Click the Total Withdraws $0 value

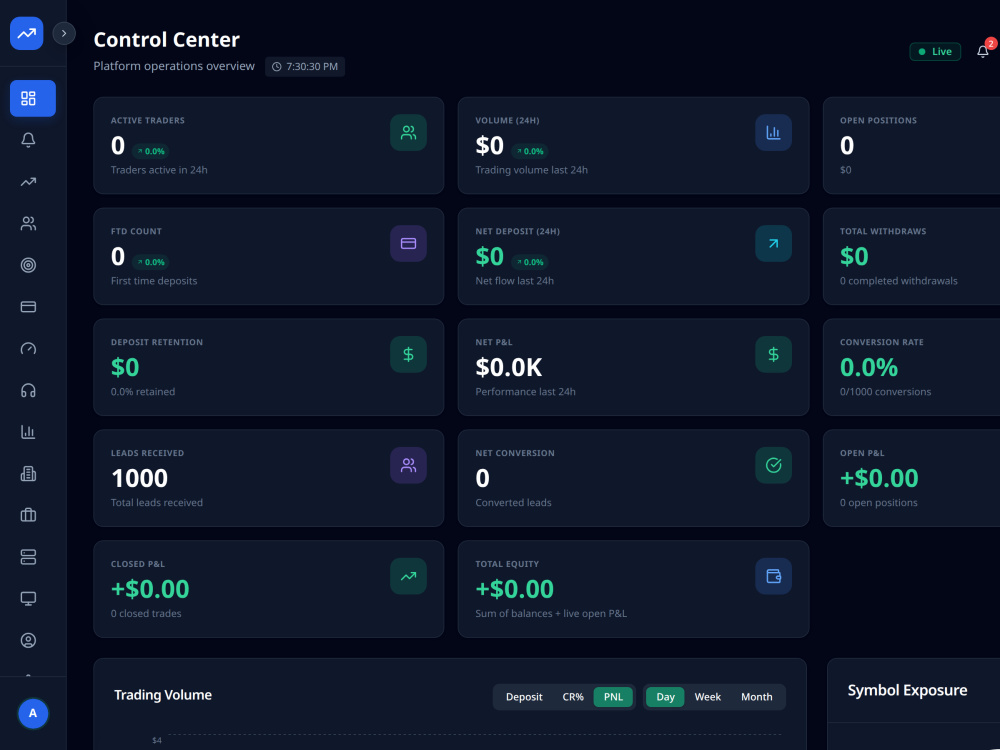pyautogui.click(x=854, y=256)
